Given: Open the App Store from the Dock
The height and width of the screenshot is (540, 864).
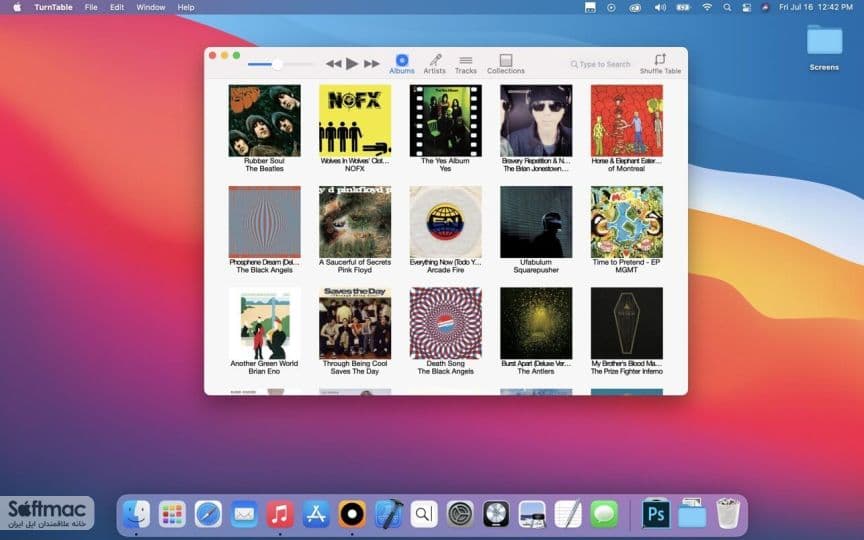Looking at the screenshot, I should [x=316, y=514].
